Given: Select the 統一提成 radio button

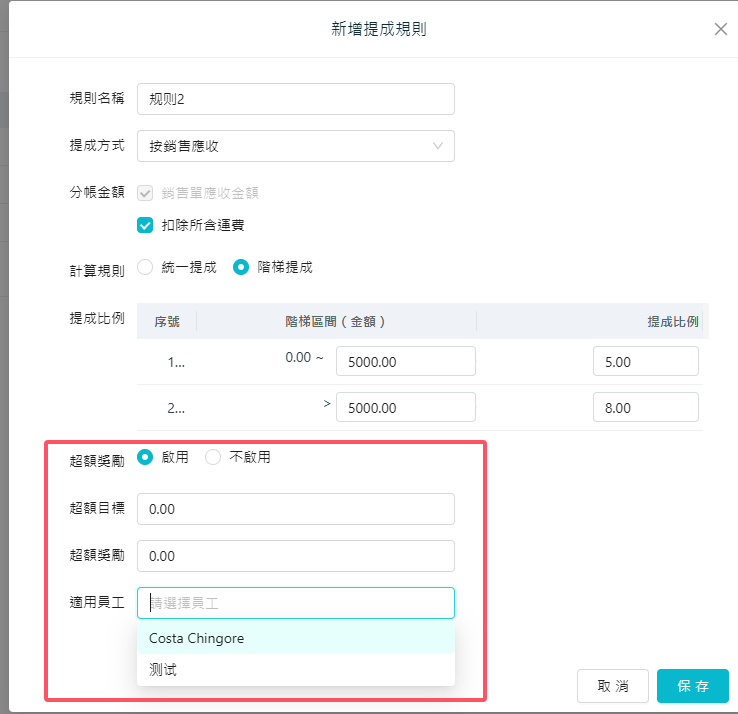Looking at the screenshot, I should 145,267.
